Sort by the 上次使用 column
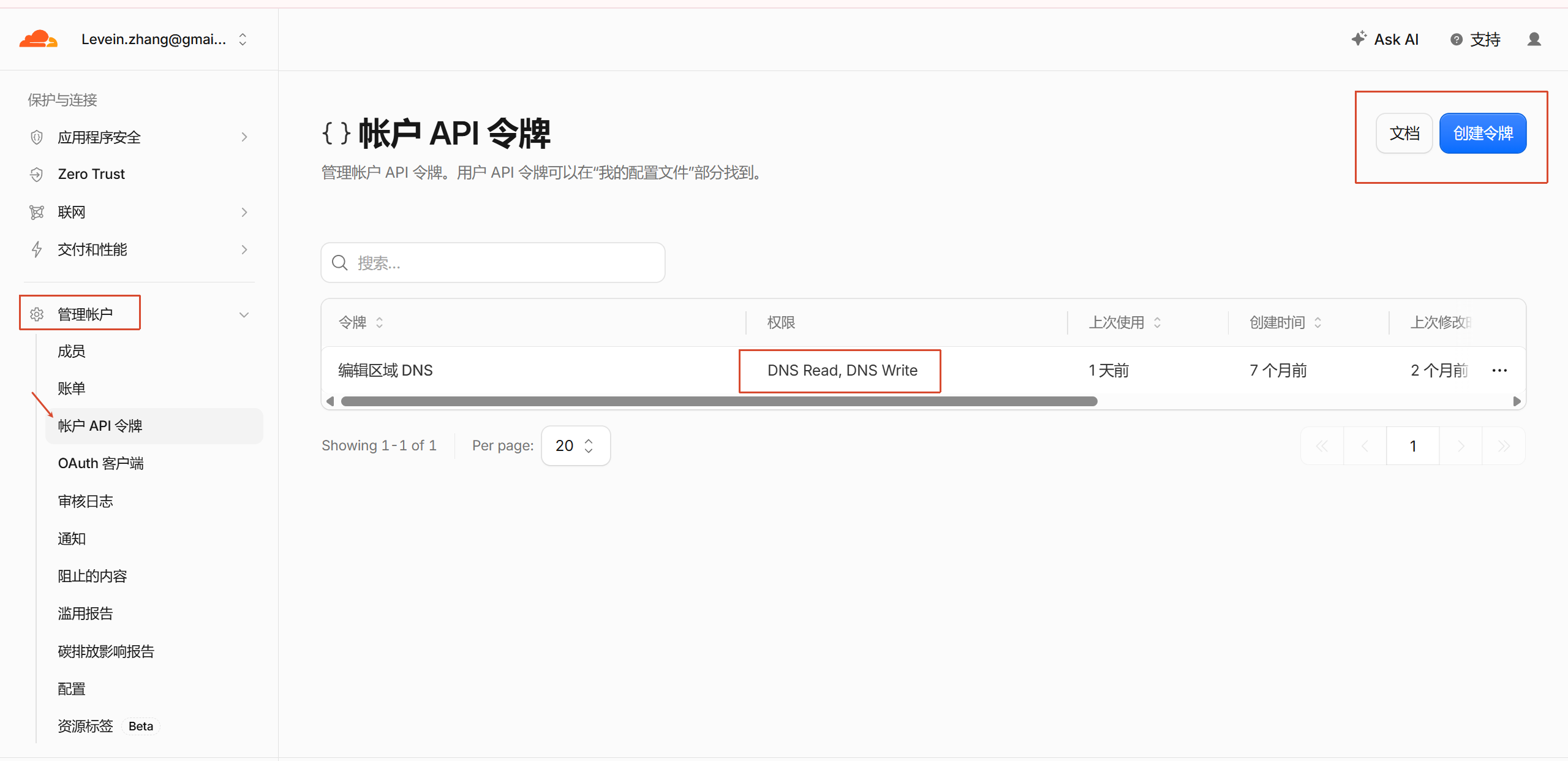The width and height of the screenshot is (1568, 761). point(1125,322)
